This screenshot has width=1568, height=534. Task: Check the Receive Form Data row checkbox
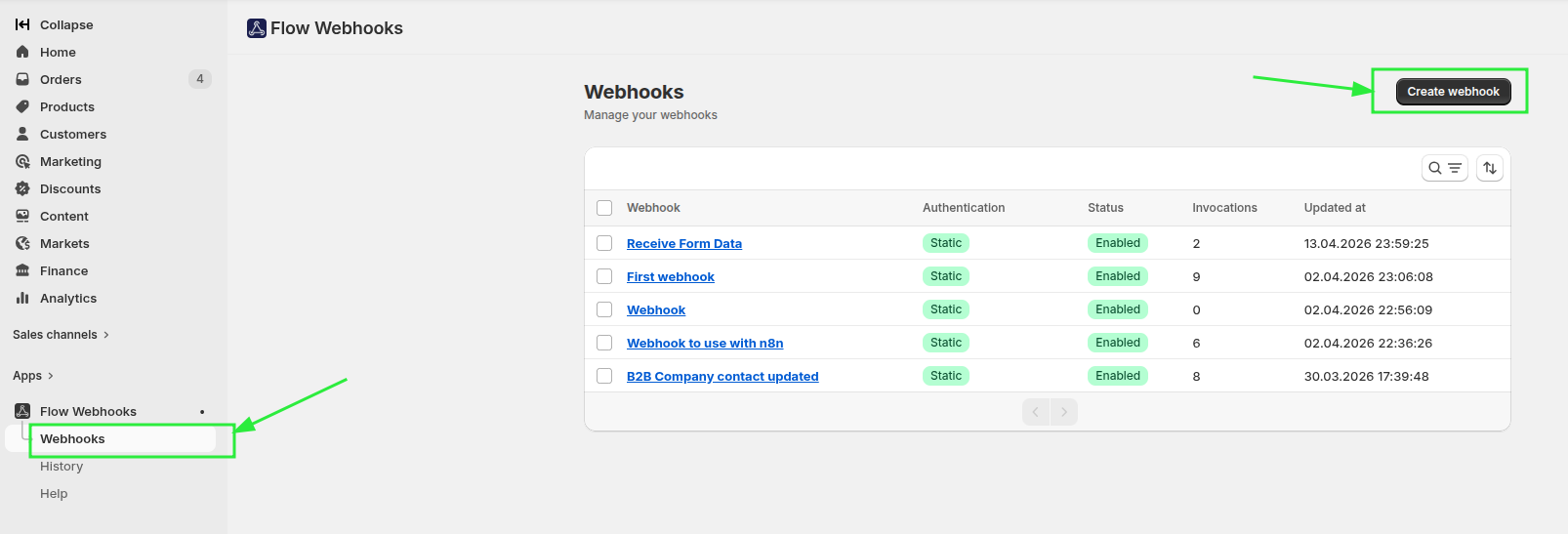tap(604, 243)
